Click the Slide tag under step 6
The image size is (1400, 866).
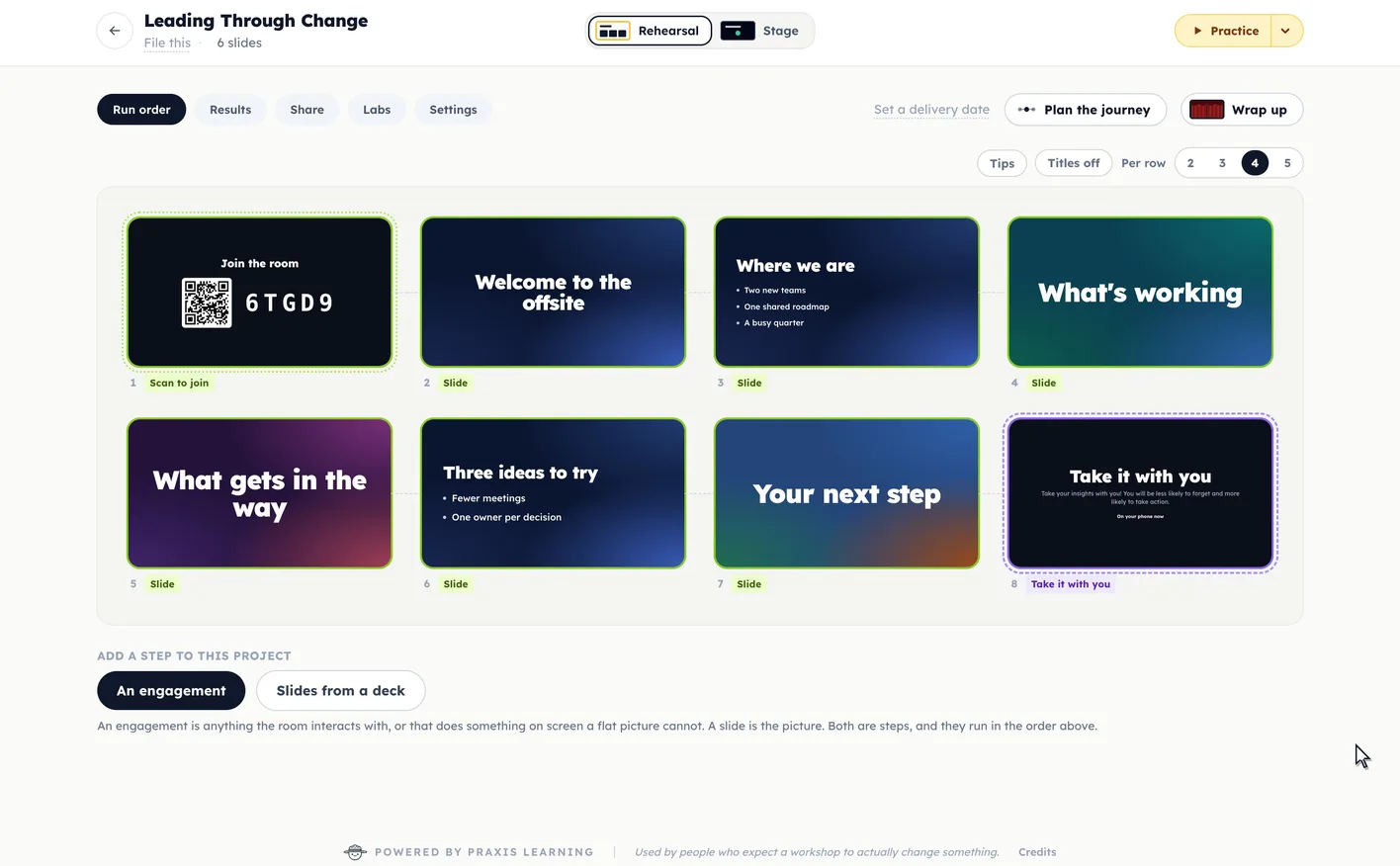click(x=456, y=584)
